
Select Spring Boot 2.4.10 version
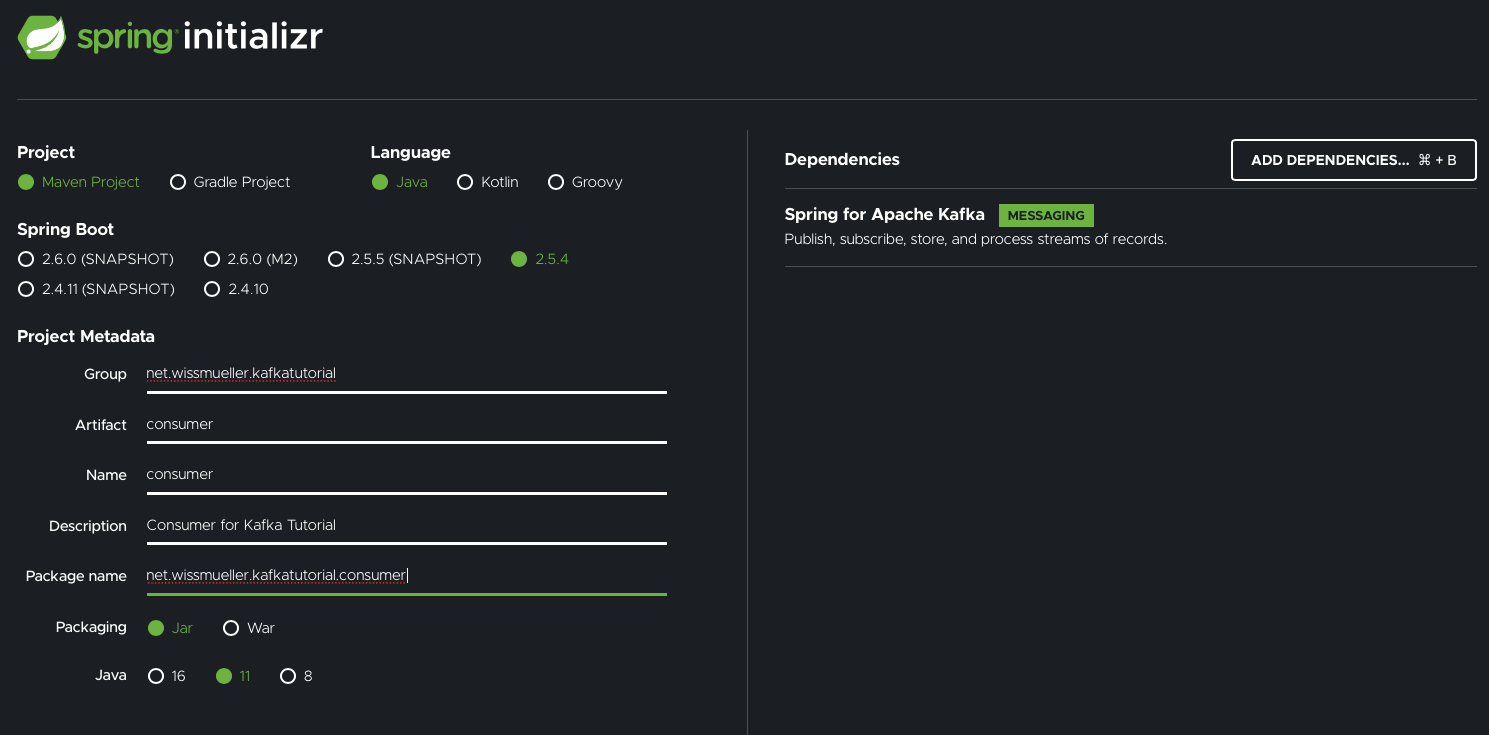[212, 289]
